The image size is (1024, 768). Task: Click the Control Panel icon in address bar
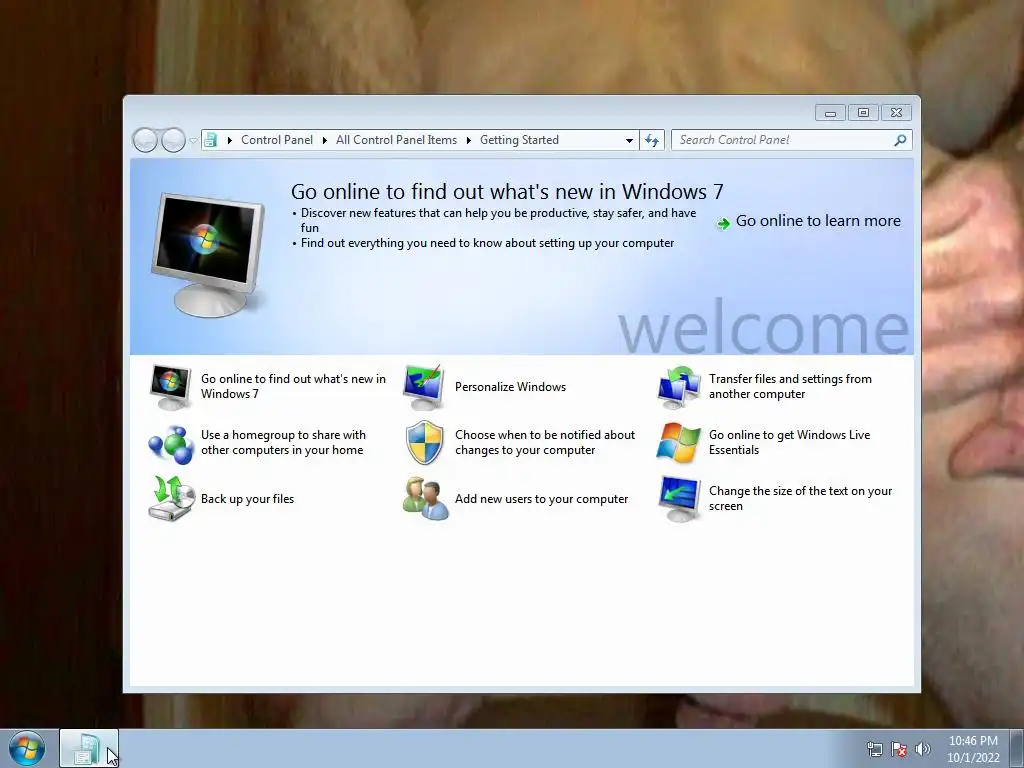210,140
